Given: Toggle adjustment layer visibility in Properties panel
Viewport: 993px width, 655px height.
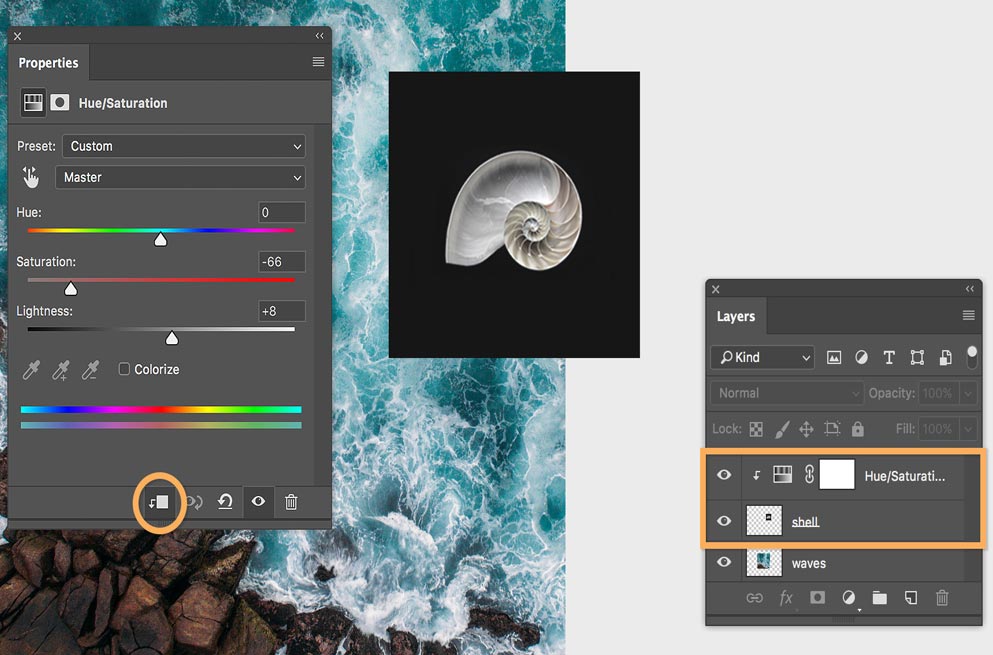Looking at the screenshot, I should point(258,502).
